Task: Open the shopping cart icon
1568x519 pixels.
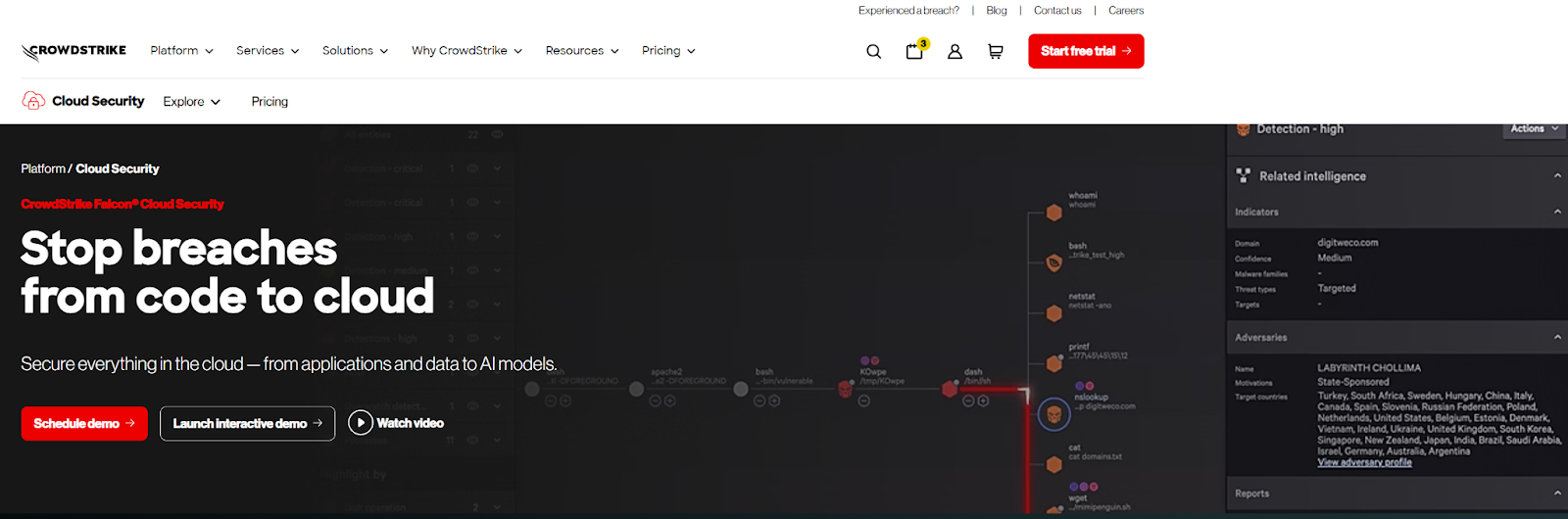Action: (995, 51)
